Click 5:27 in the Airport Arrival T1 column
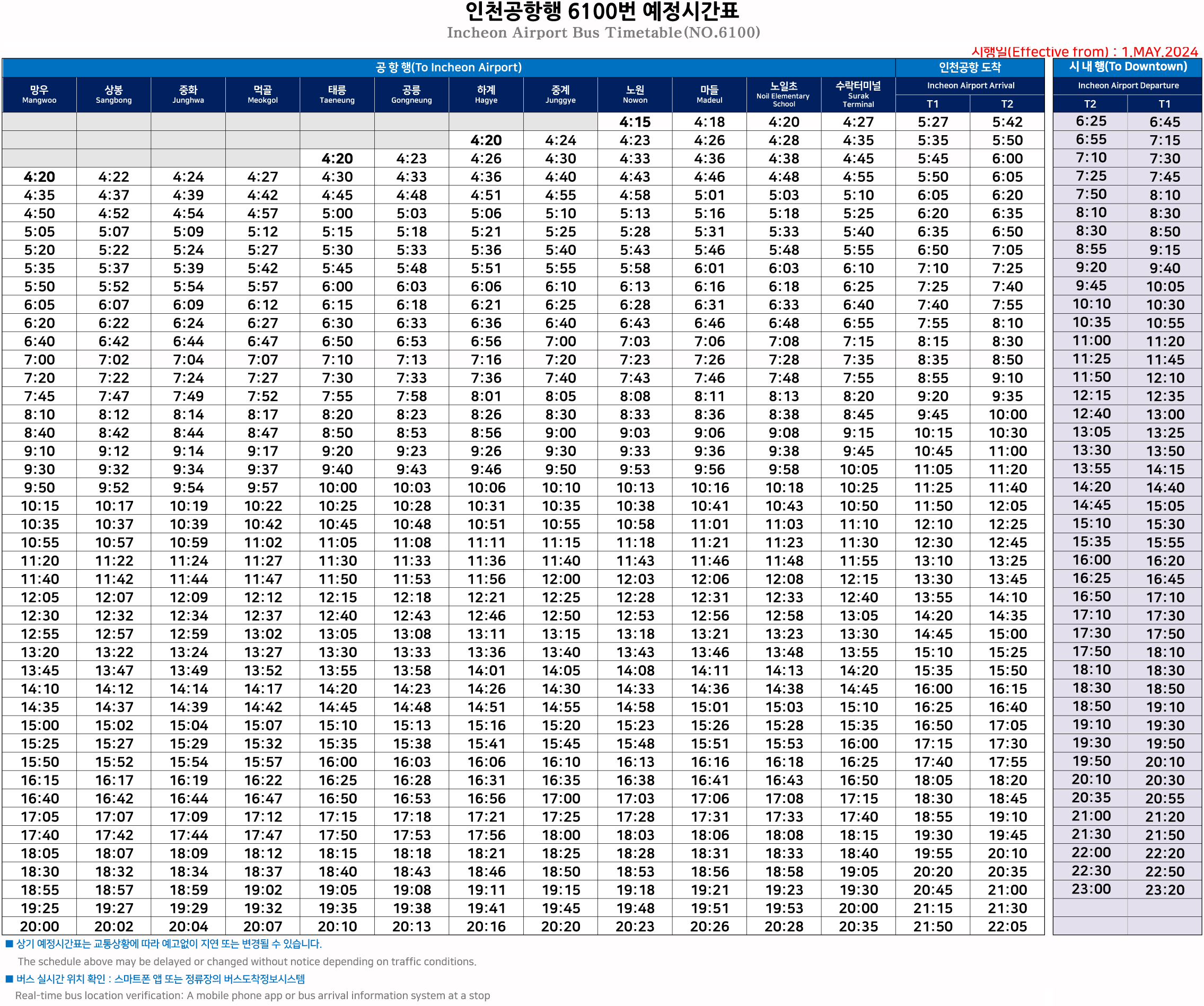The height and width of the screenshot is (1006, 1204). point(933,122)
